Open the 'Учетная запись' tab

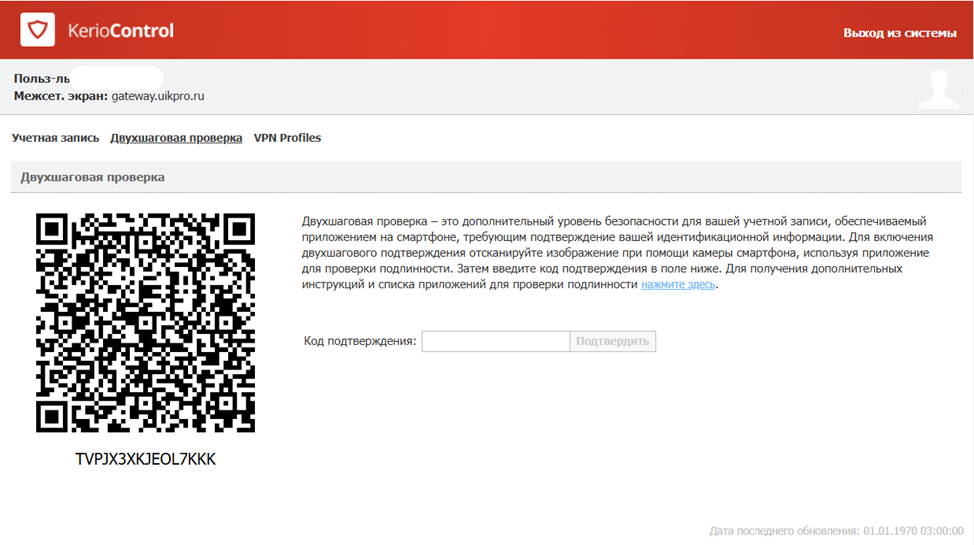(56, 138)
